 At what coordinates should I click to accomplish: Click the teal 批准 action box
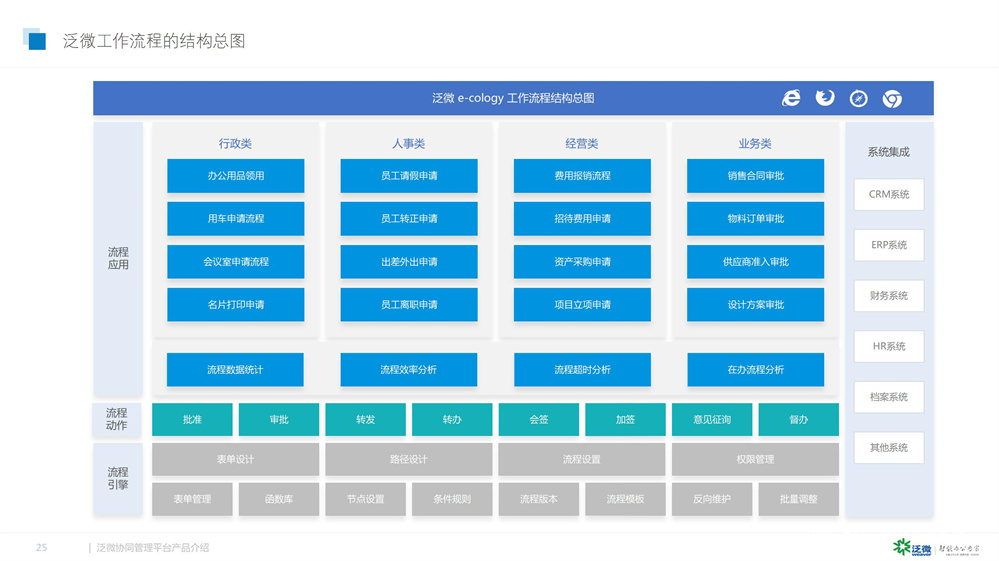(192, 420)
